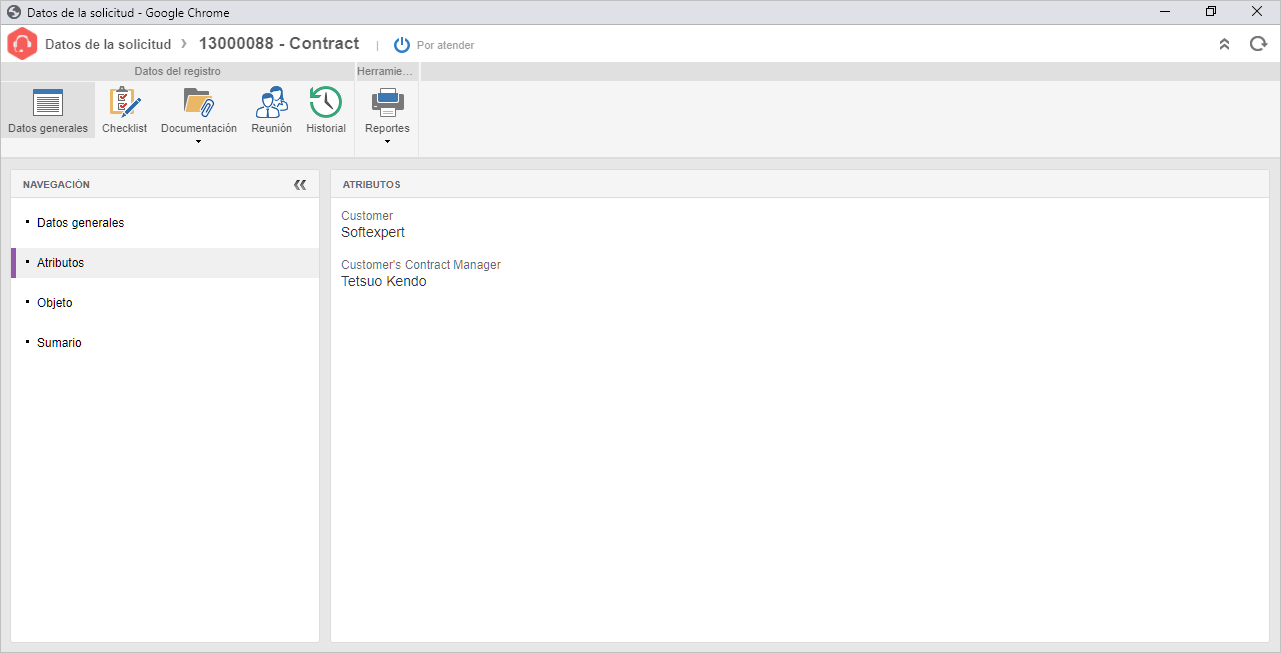1281x653 pixels.
Task: Click the Customer's Contract Manager label
Action: coord(421,265)
